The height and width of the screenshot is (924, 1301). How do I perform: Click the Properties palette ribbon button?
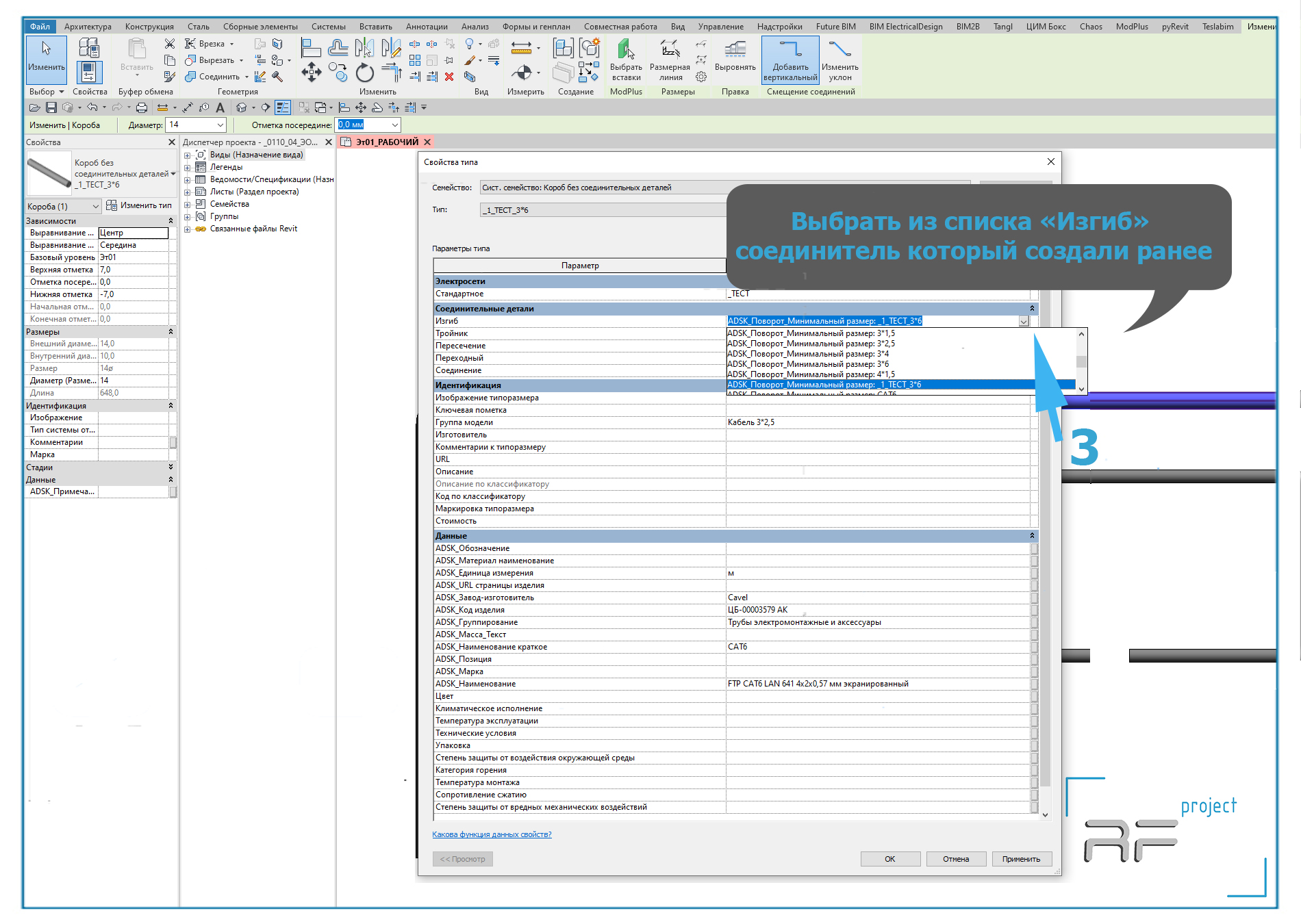pyautogui.click(x=89, y=72)
